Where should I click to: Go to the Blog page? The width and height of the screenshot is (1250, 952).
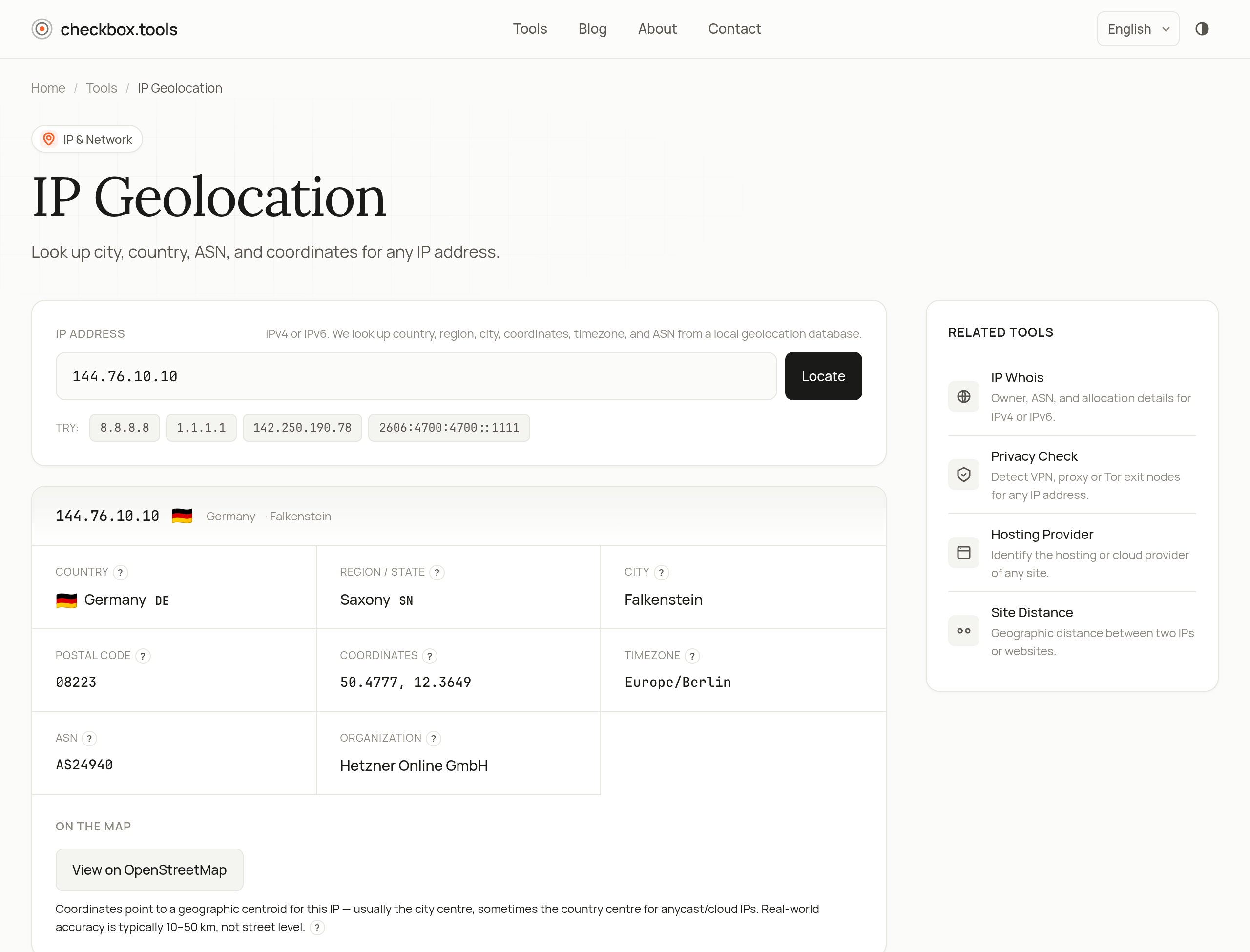click(x=592, y=29)
